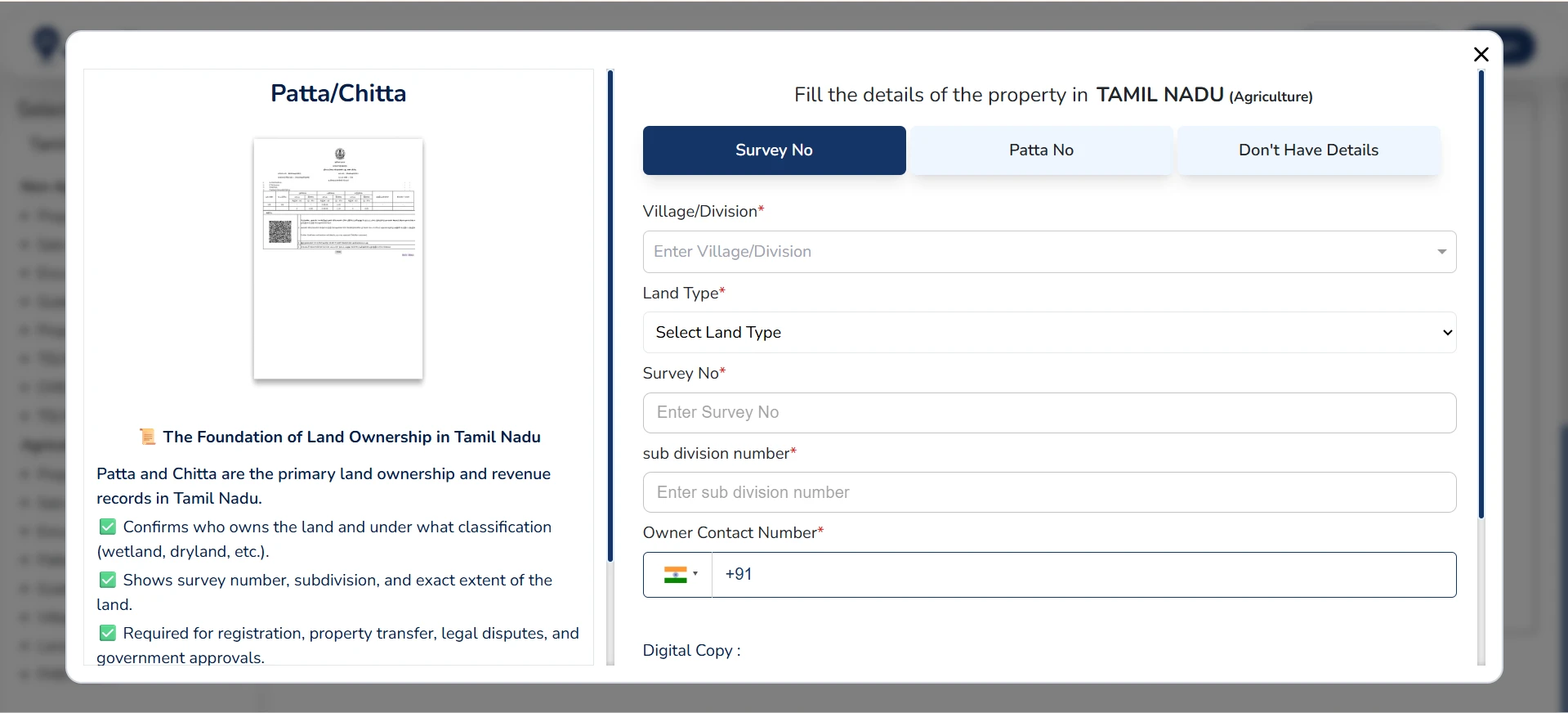The height and width of the screenshot is (713, 1568).
Task: Click the Digital Copy label
Action: [x=691, y=651]
